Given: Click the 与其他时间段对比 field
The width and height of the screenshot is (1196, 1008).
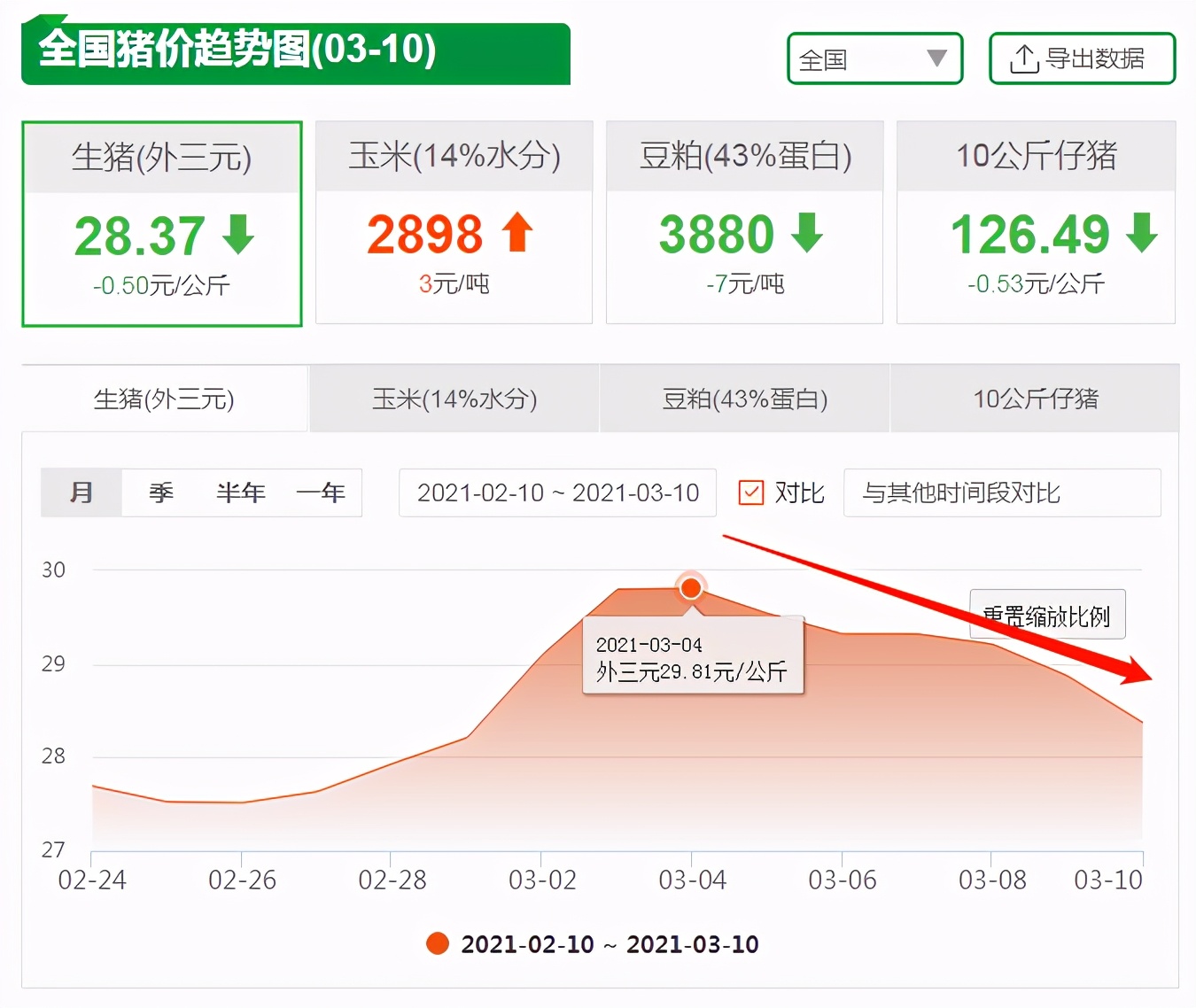Looking at the screenshot, I should point(1002,492).
